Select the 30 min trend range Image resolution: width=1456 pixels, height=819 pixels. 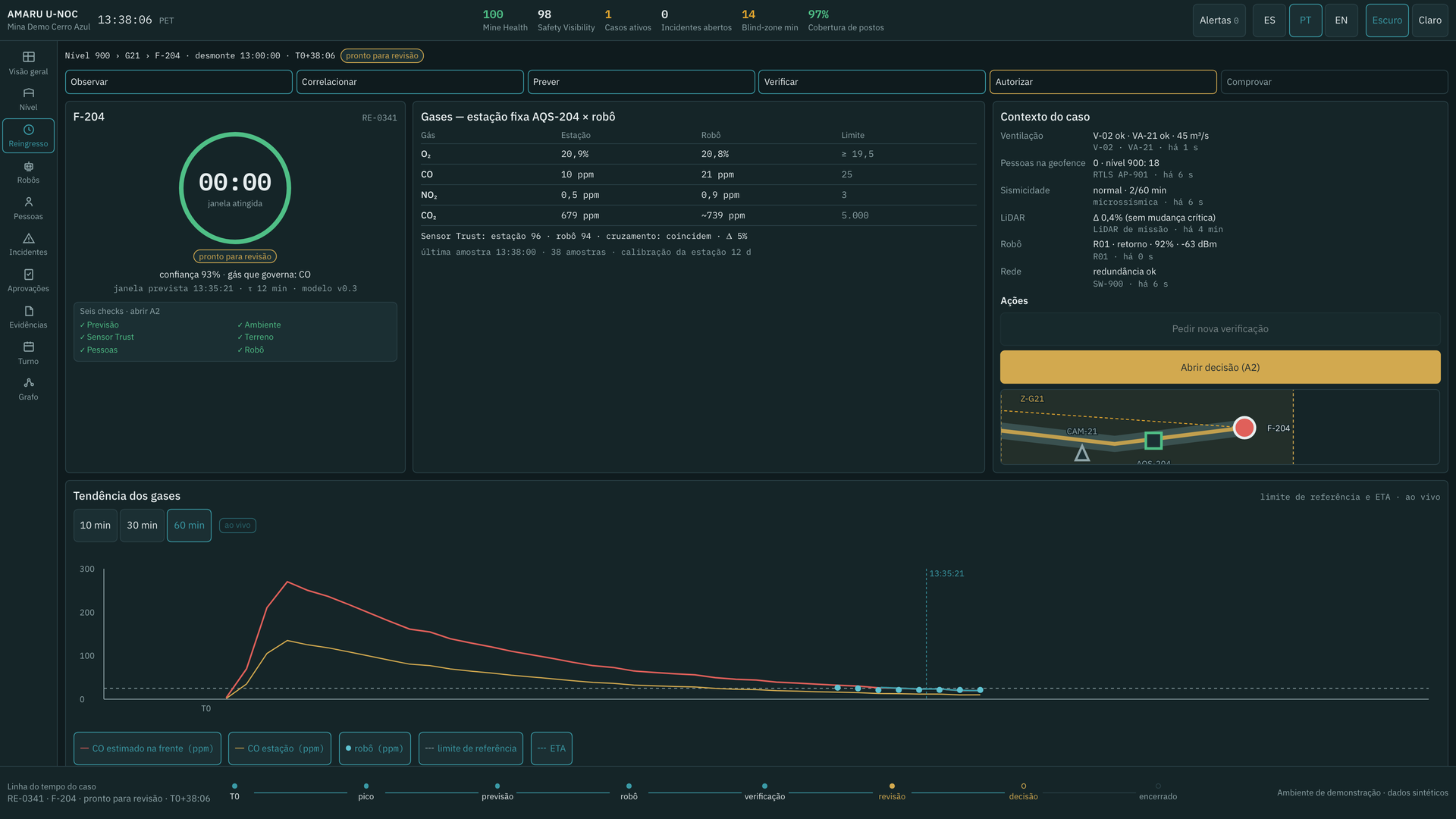point(142,526)
